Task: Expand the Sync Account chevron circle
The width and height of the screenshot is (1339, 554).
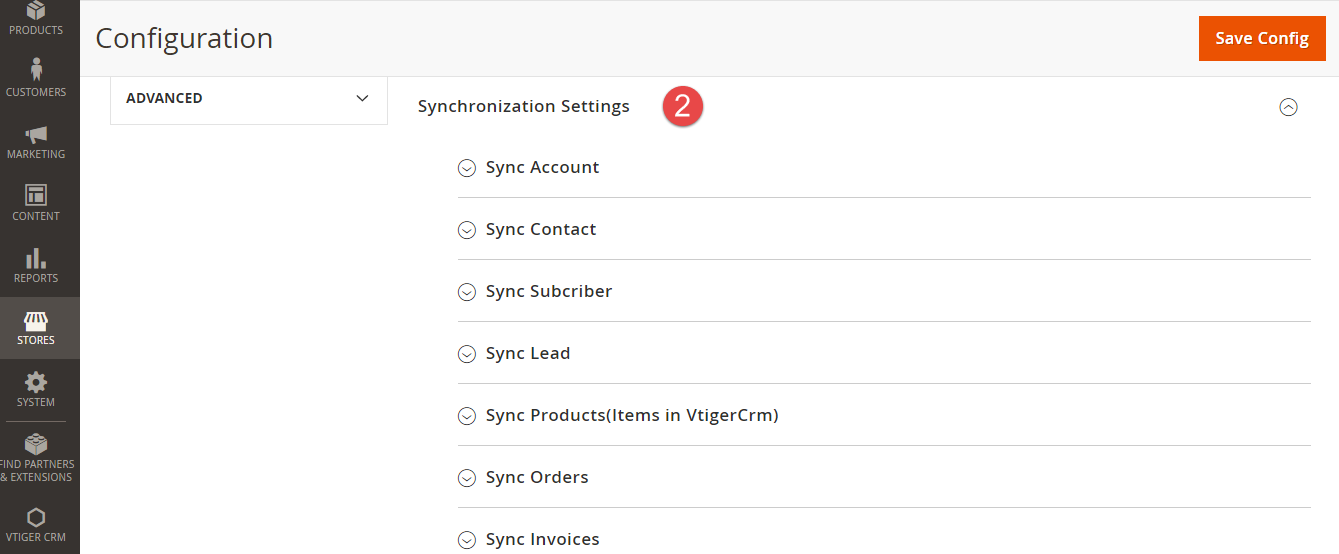Action: [x=466, y=168]
